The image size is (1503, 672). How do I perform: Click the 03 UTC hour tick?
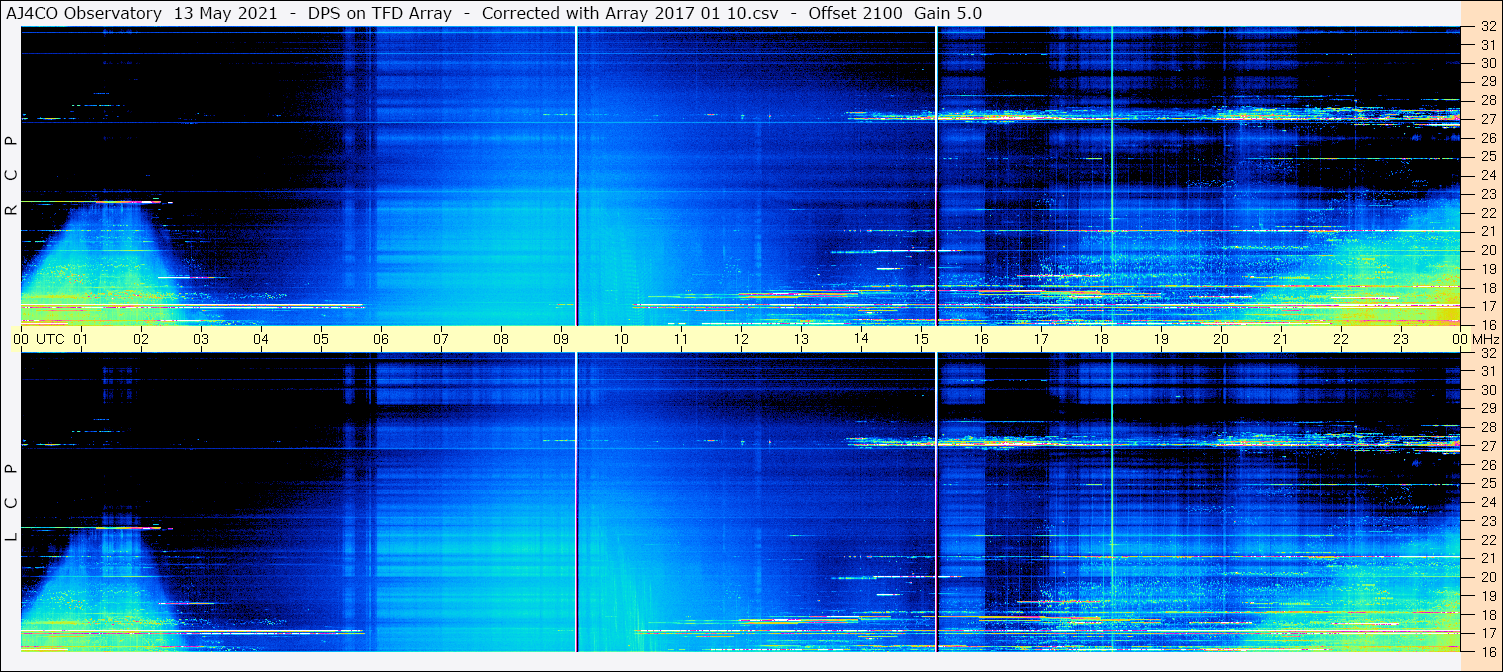[x=201, y=339]
